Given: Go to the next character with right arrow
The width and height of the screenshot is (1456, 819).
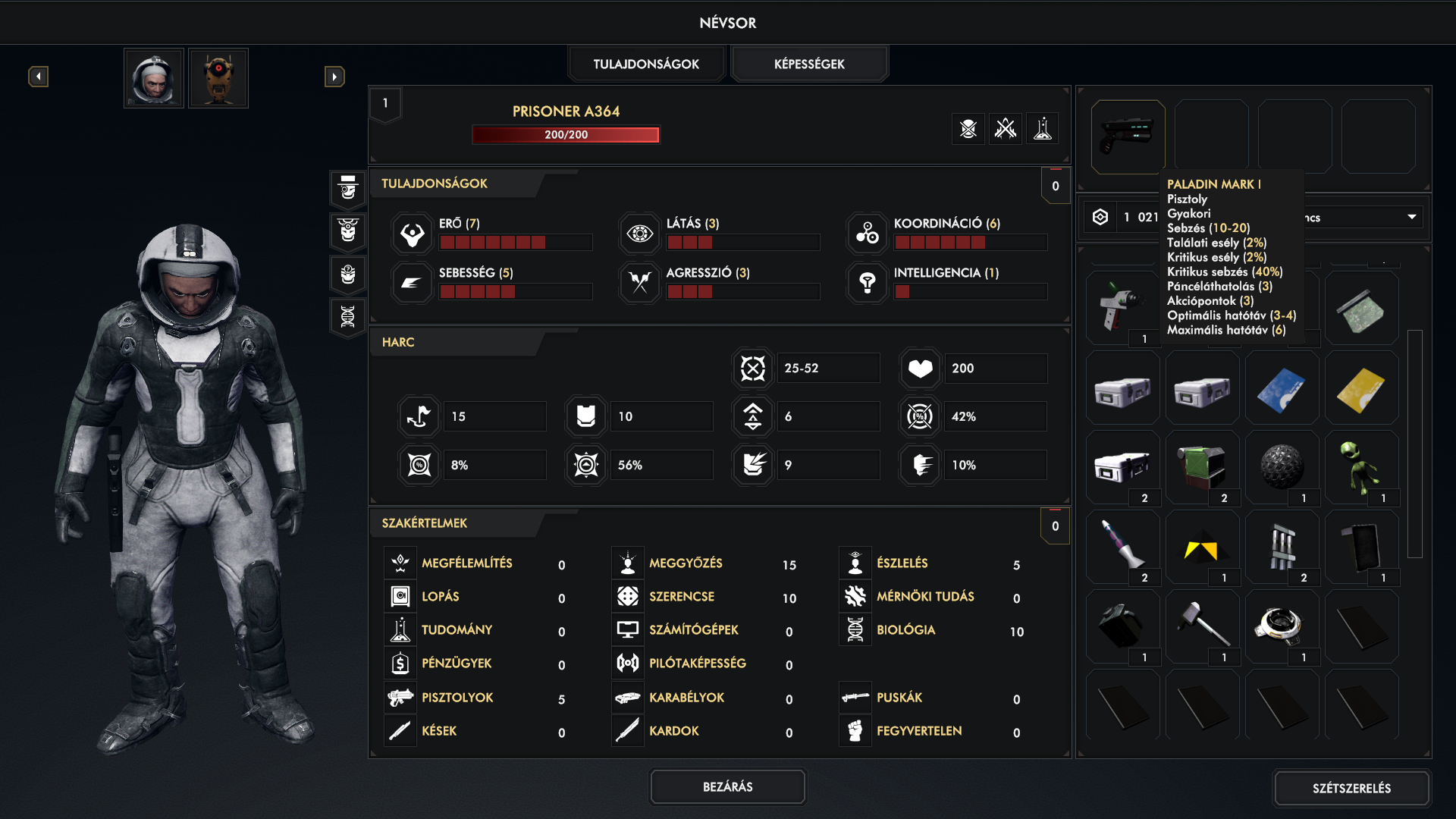Looking at the screenshot, I should tap(334, 77).
